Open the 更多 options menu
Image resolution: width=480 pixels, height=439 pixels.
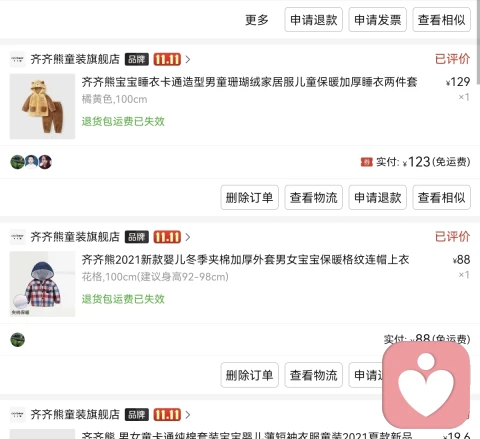[x=257, y=20]
